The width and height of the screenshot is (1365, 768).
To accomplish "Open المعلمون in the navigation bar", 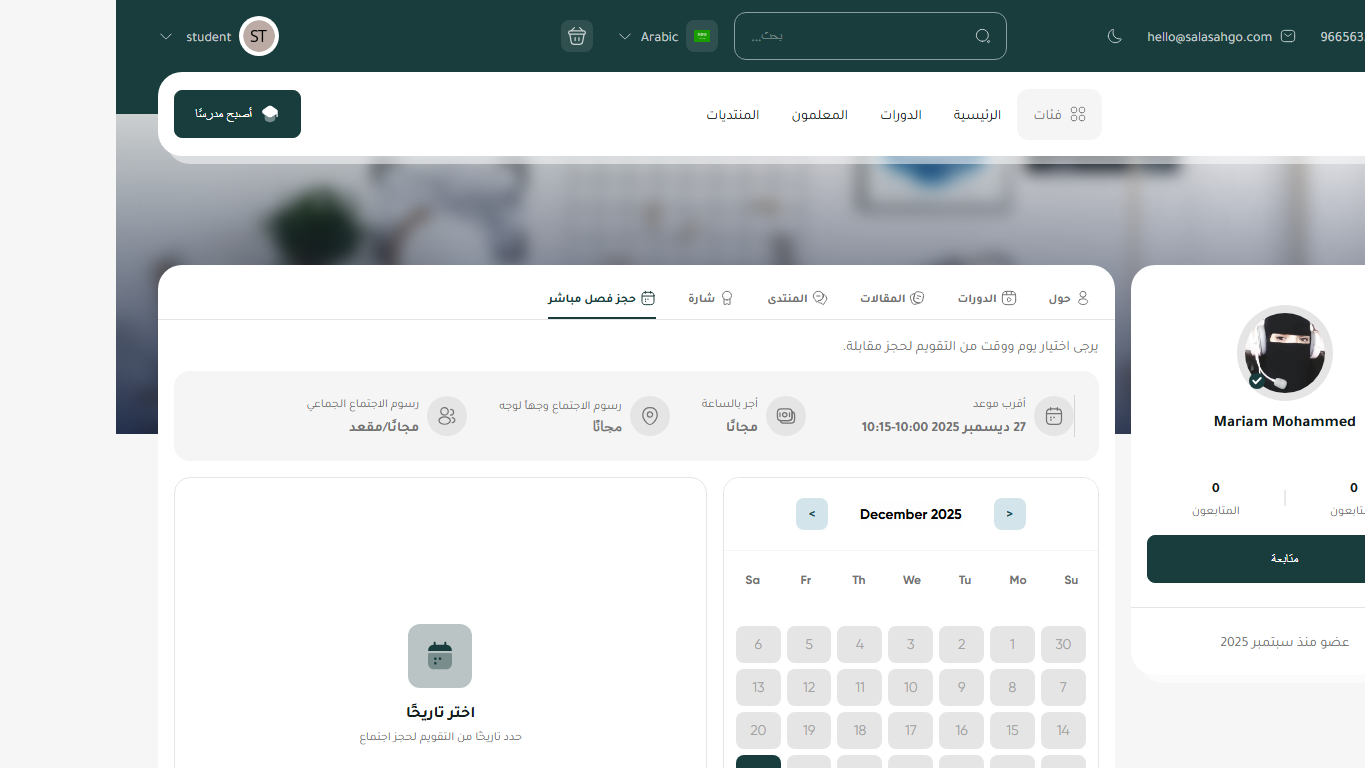I will (820, 115).
